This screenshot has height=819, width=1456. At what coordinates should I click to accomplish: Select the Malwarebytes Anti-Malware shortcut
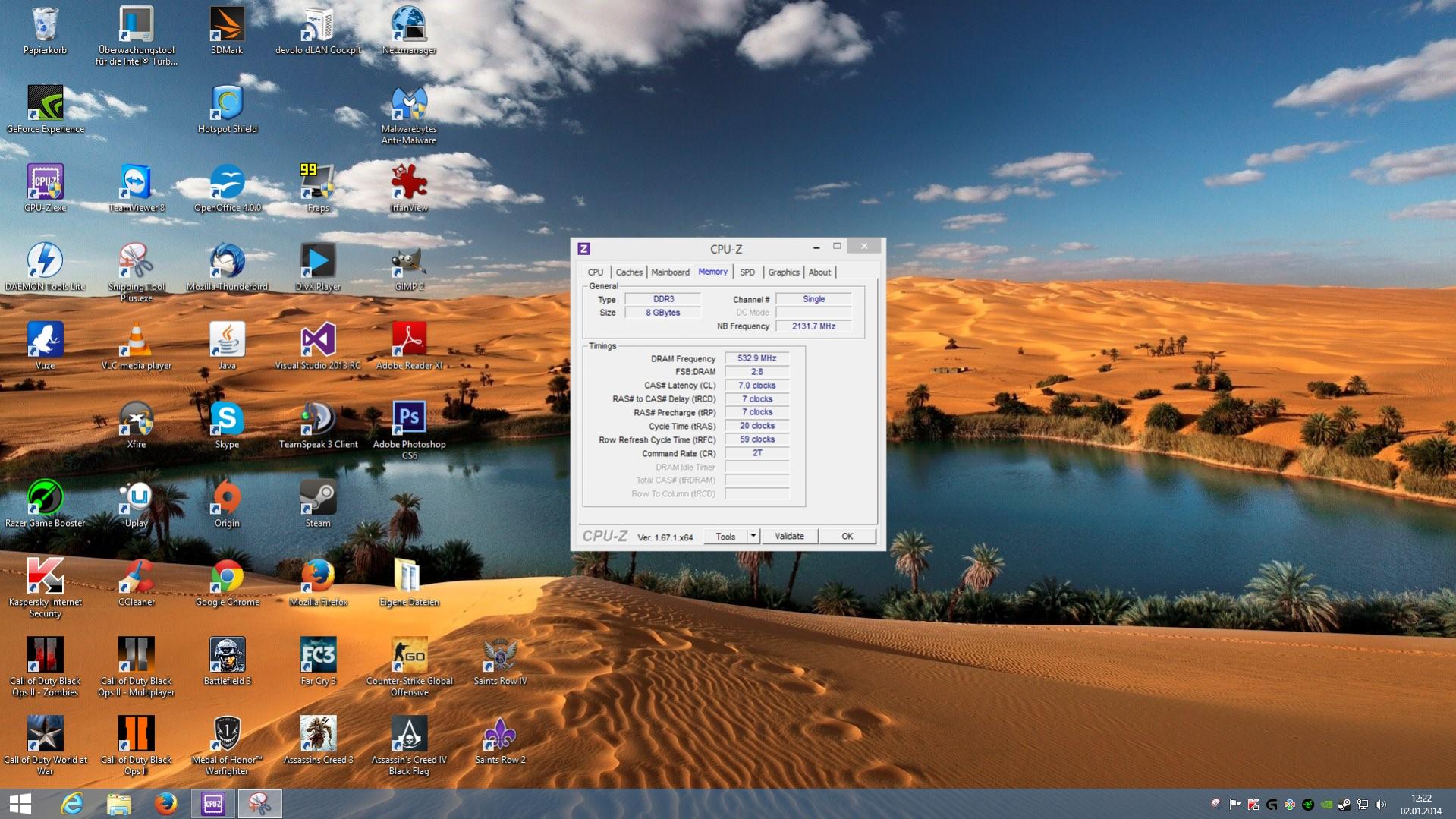409,115
